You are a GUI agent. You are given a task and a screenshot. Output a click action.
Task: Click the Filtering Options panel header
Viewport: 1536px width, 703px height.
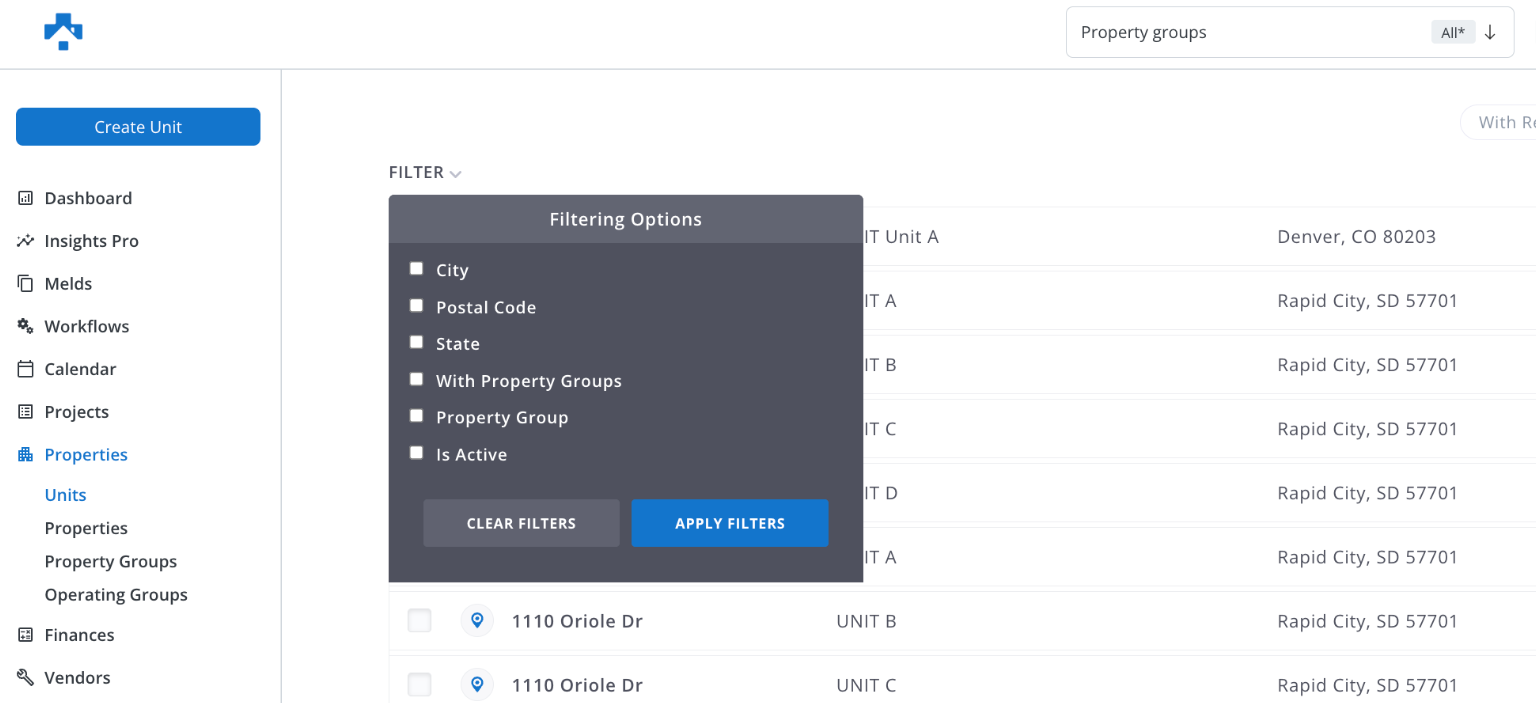(x=625, y=219)
